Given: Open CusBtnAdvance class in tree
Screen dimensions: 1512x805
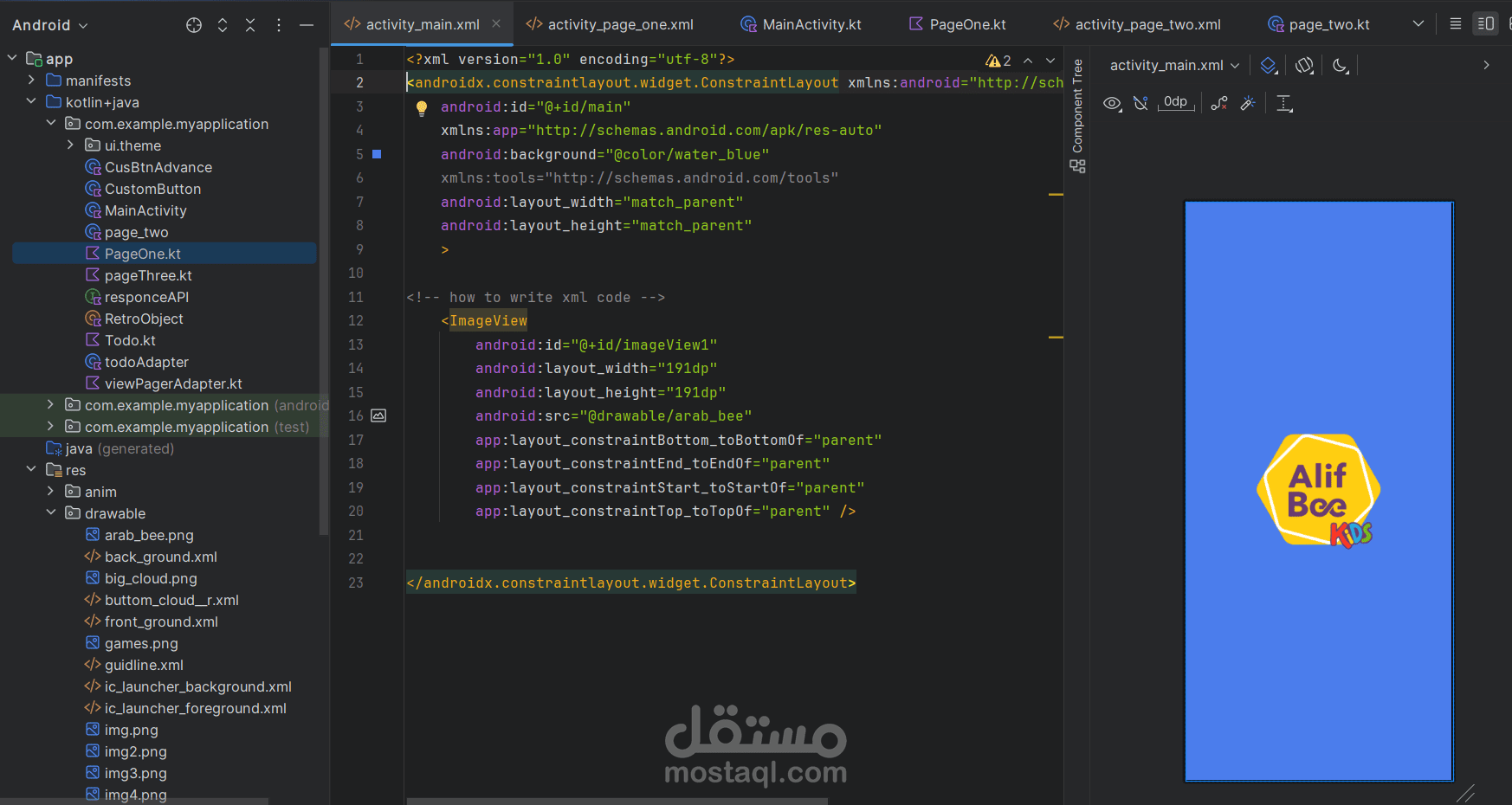Looking at the screenshot, I should pyautogui.click(x=148, y=167).
